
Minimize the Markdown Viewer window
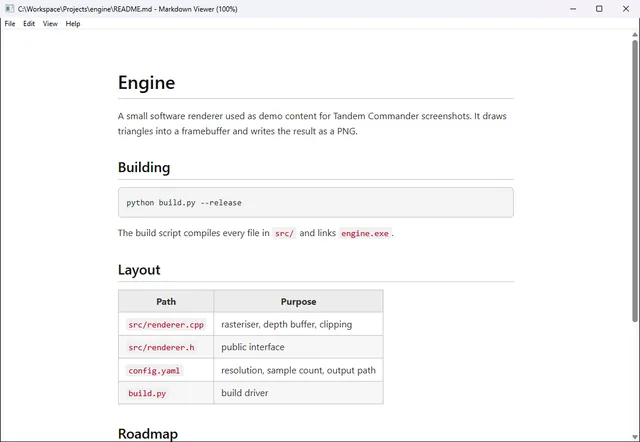[x=573, y=9]
